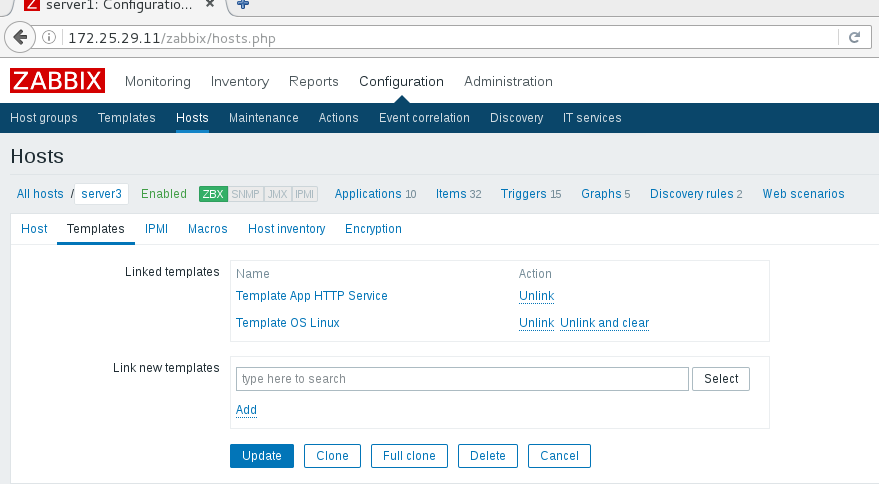The height and width of the screenshot is (484, 879).
Task: Switch to the Encryption tab
Action: pos(373,229)
